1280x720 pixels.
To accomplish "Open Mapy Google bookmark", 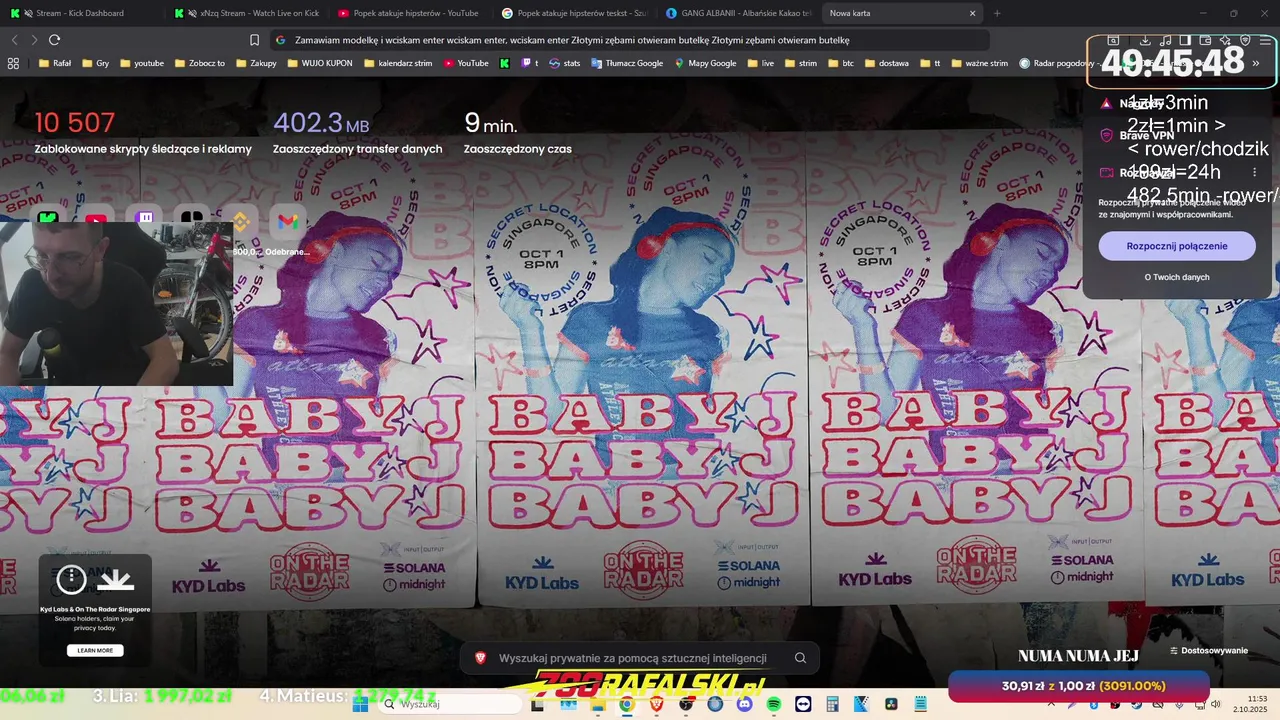I will tap(706, 63).
